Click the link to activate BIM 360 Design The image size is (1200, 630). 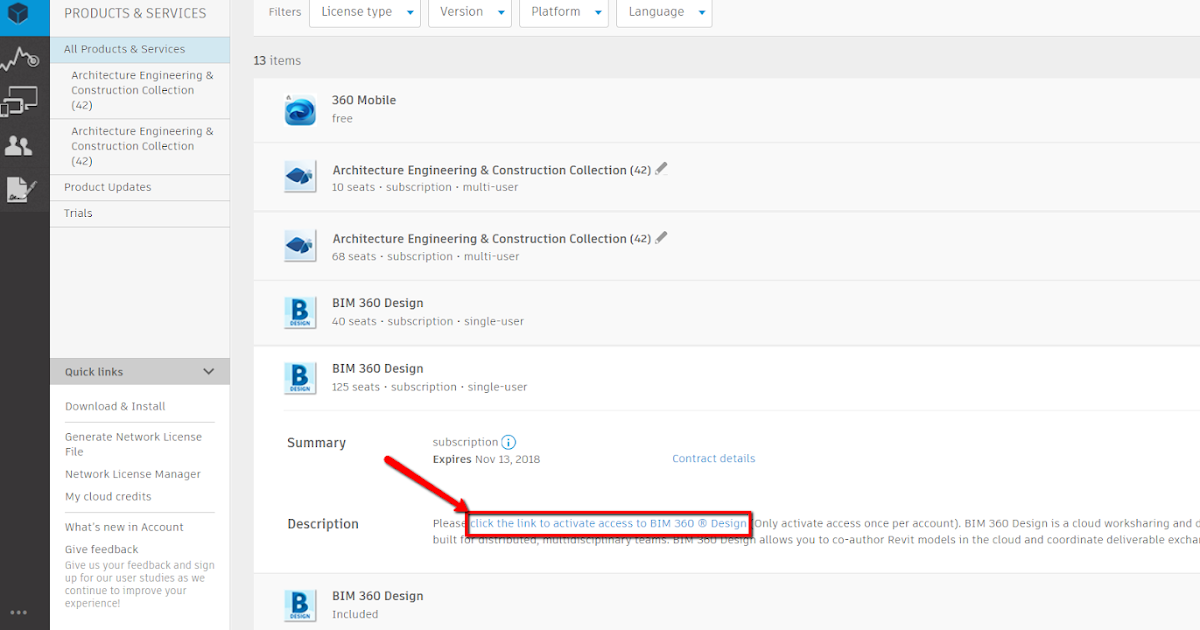pyautogui.click(x=607, y=523)
